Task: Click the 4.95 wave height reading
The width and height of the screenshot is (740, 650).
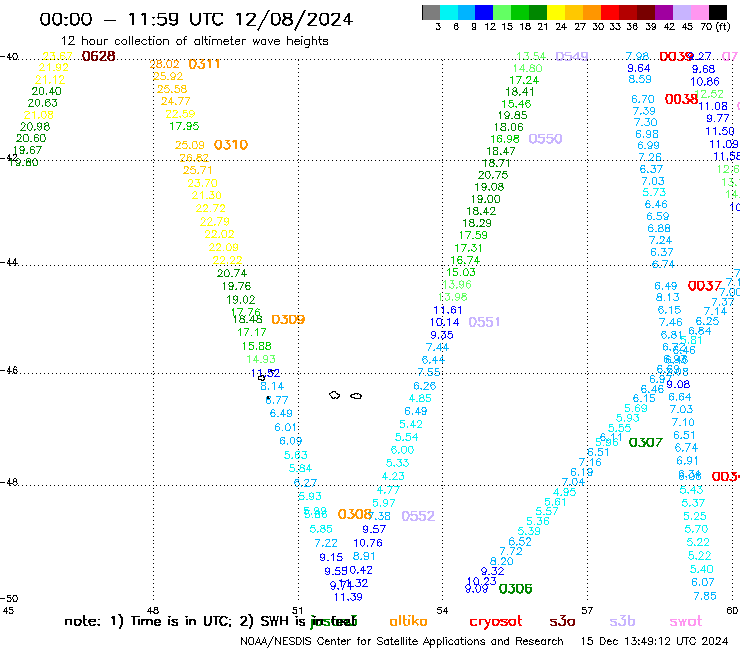Action: tap(564, 492)
